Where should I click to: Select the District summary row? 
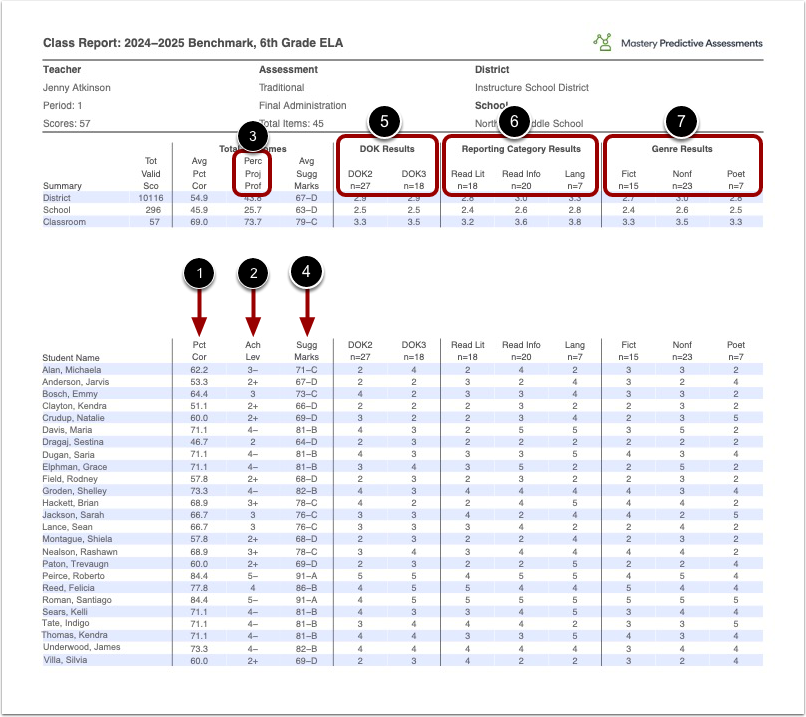(56, 199)
